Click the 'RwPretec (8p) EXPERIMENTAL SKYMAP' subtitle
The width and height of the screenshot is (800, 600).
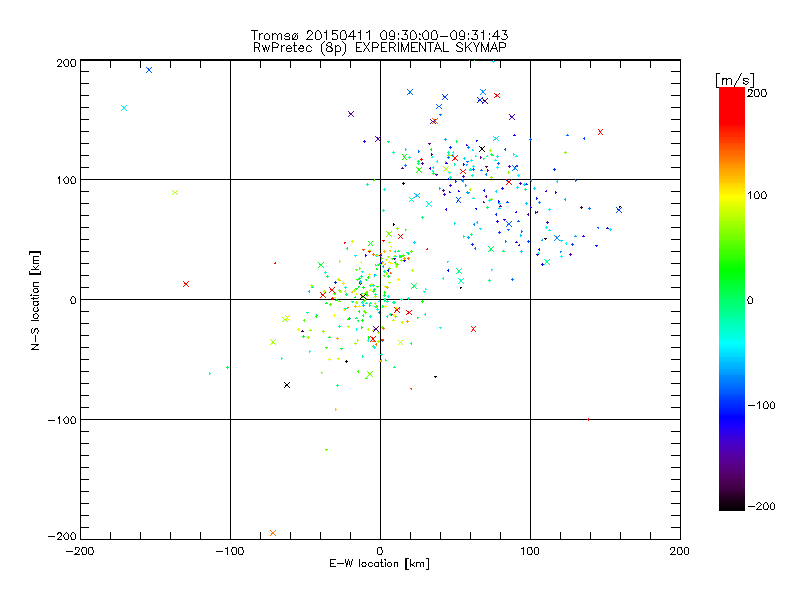[x=380, y=48]
